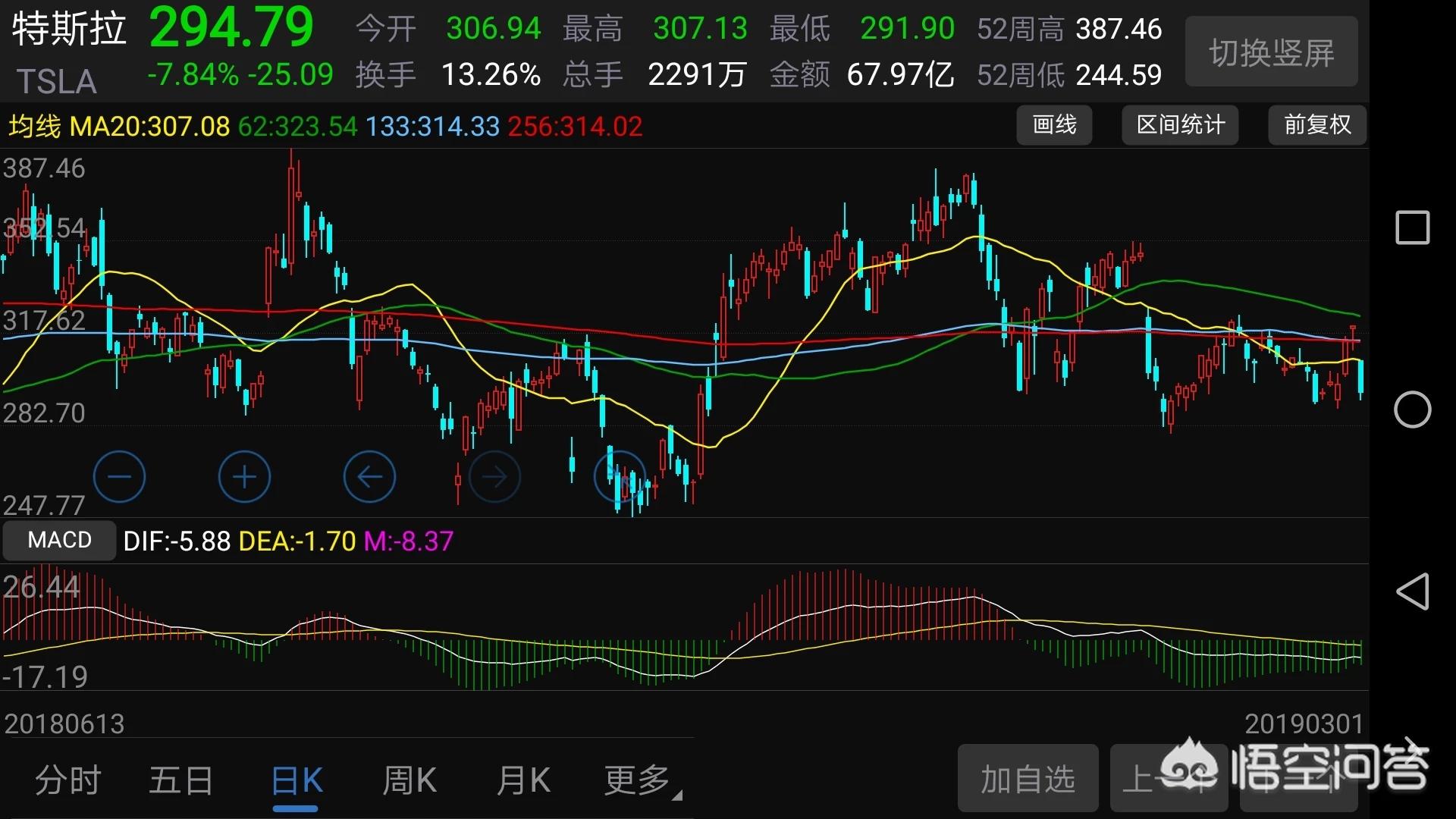The height and width of the screenshot is (819, 1456).
Task: Tap the MACD indicator switch button
Action: 60,540
